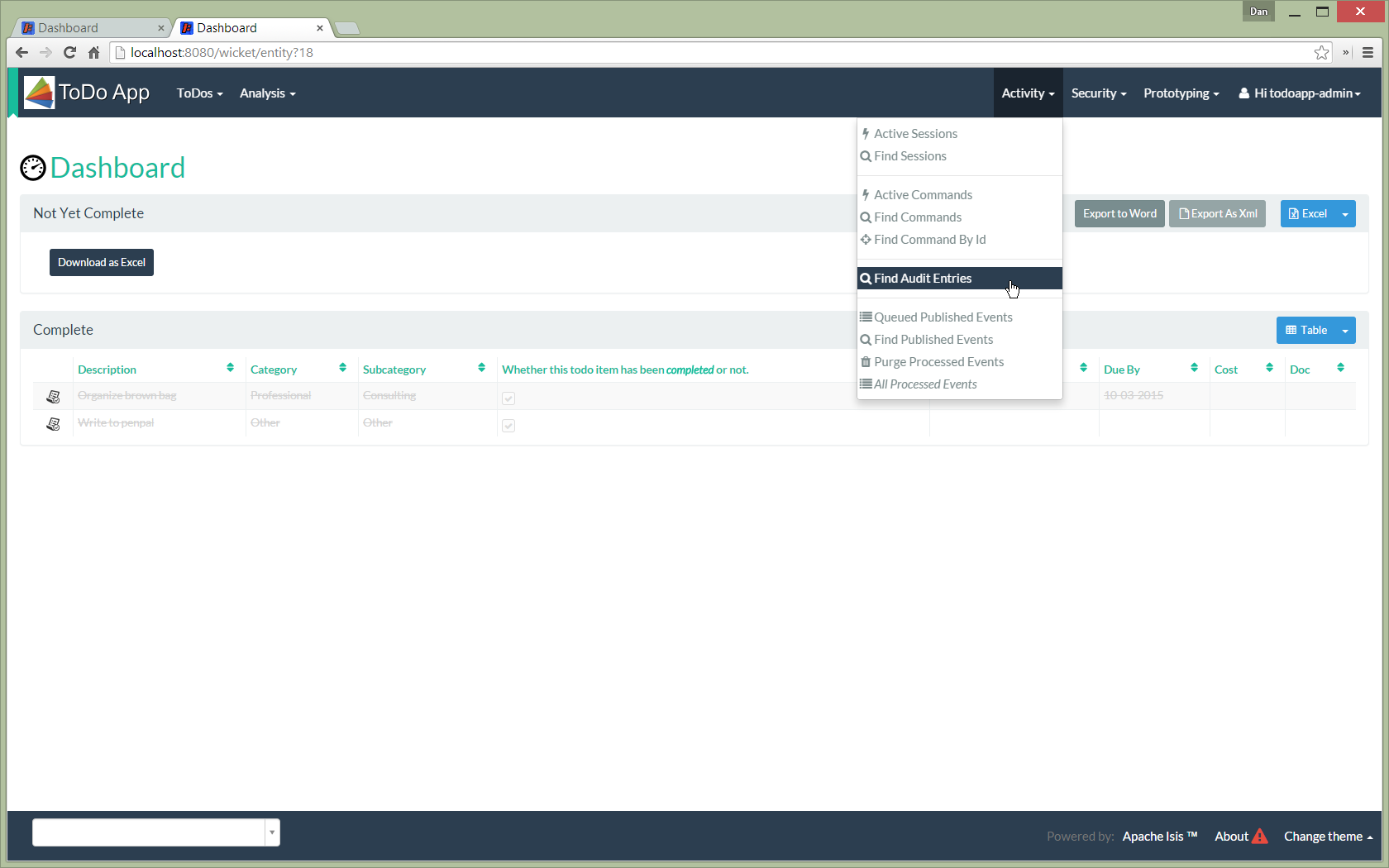Bookmark page with the star icon
This screenshot has height=868, width=1389.
click(1321, 53)
